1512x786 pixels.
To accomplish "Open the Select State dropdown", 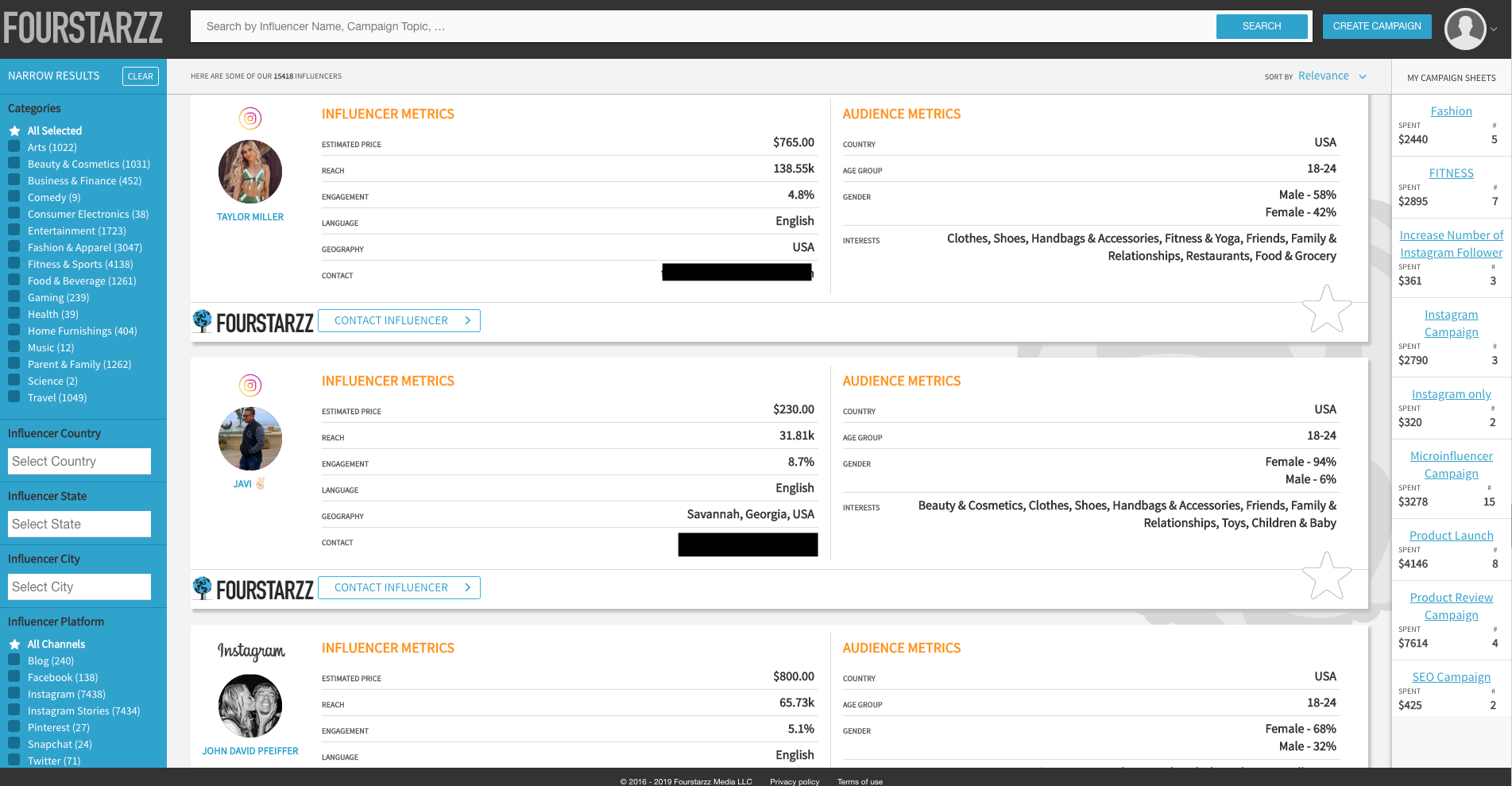I will [79, 525].
